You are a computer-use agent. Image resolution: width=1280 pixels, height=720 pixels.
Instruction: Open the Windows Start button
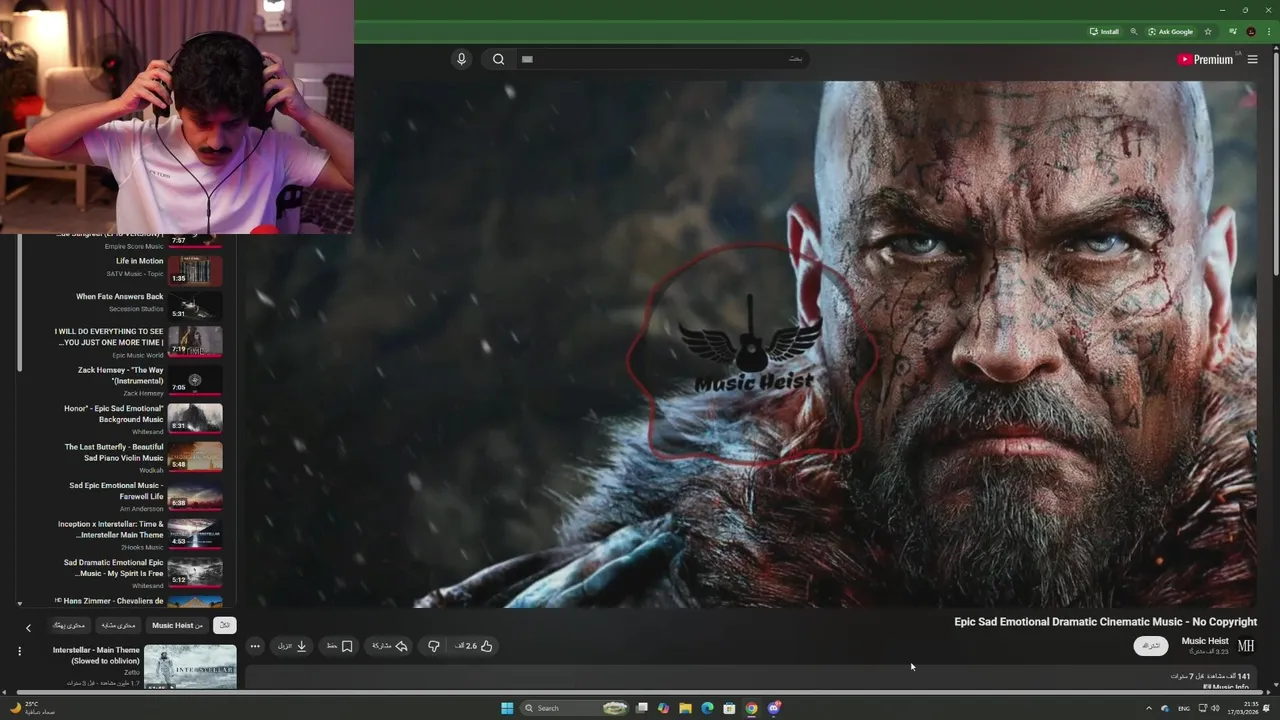[x=507, y=708]
